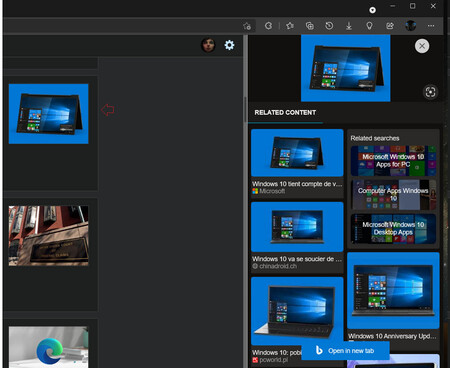Open Settings and more ellipsis menu

pyautogui.click(x=431, y=26)
